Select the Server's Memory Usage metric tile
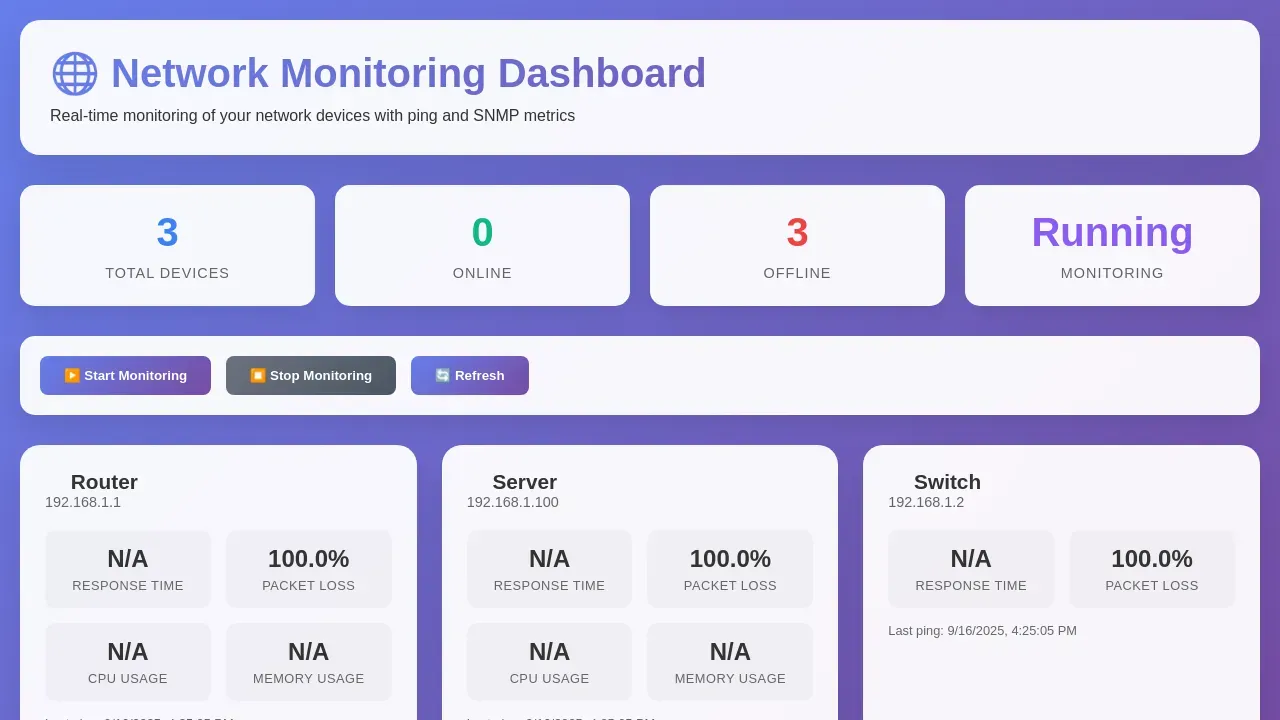This screenshot has width=1280, height=720. [730, 661]
